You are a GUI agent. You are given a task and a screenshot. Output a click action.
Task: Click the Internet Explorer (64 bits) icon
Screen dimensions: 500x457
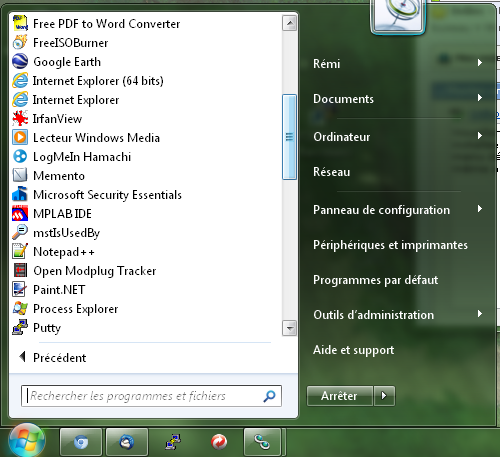click(20, 81)
